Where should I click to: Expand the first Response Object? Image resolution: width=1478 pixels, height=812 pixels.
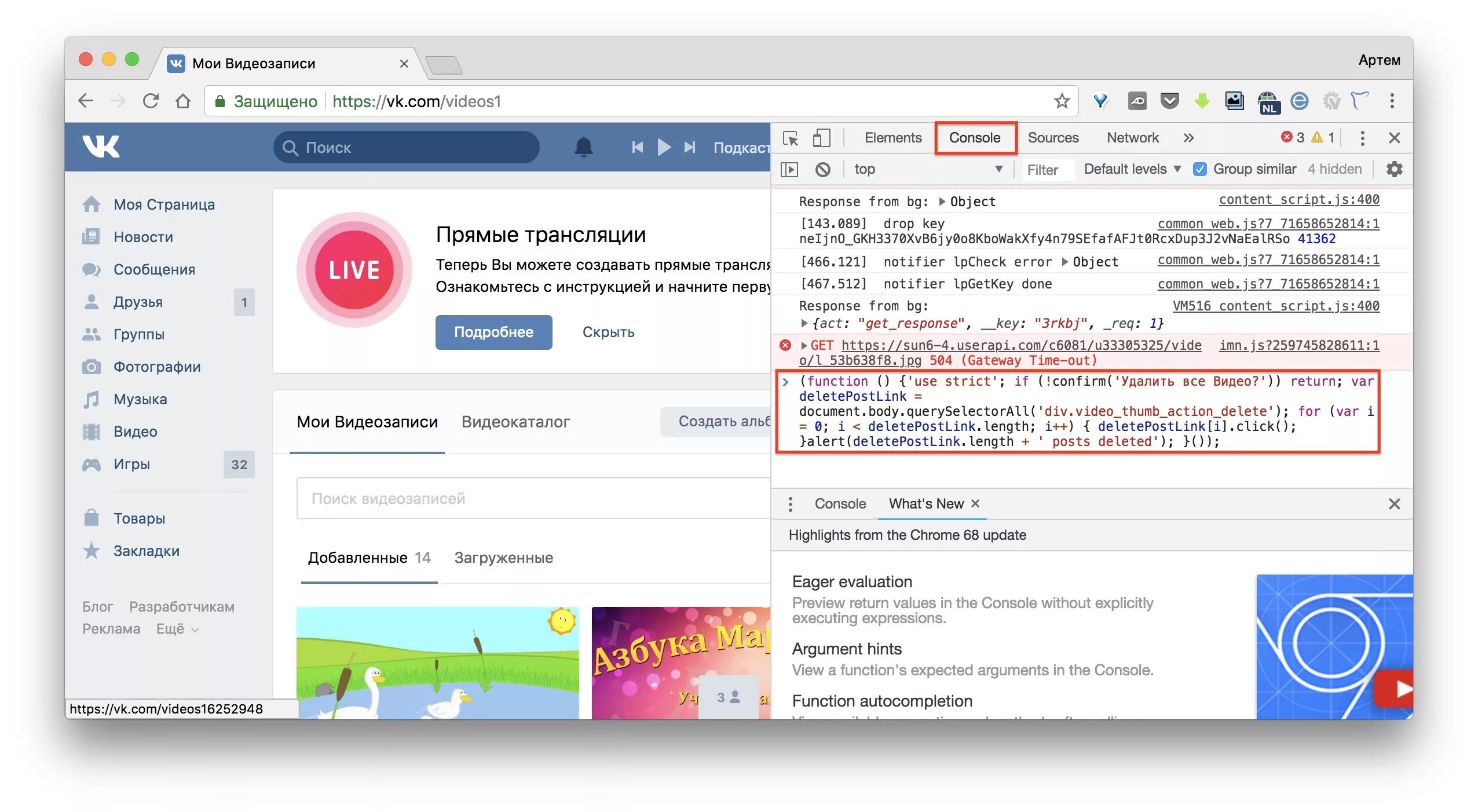click(942, 202)
